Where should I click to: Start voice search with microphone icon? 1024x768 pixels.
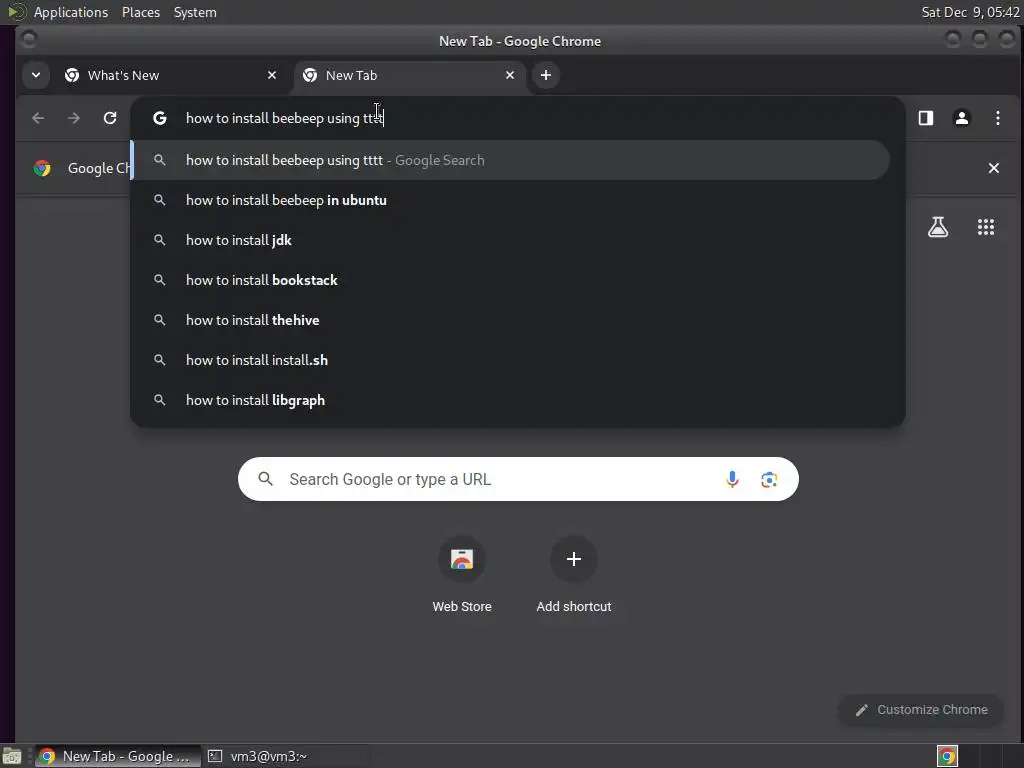click(x=732, y=479)
